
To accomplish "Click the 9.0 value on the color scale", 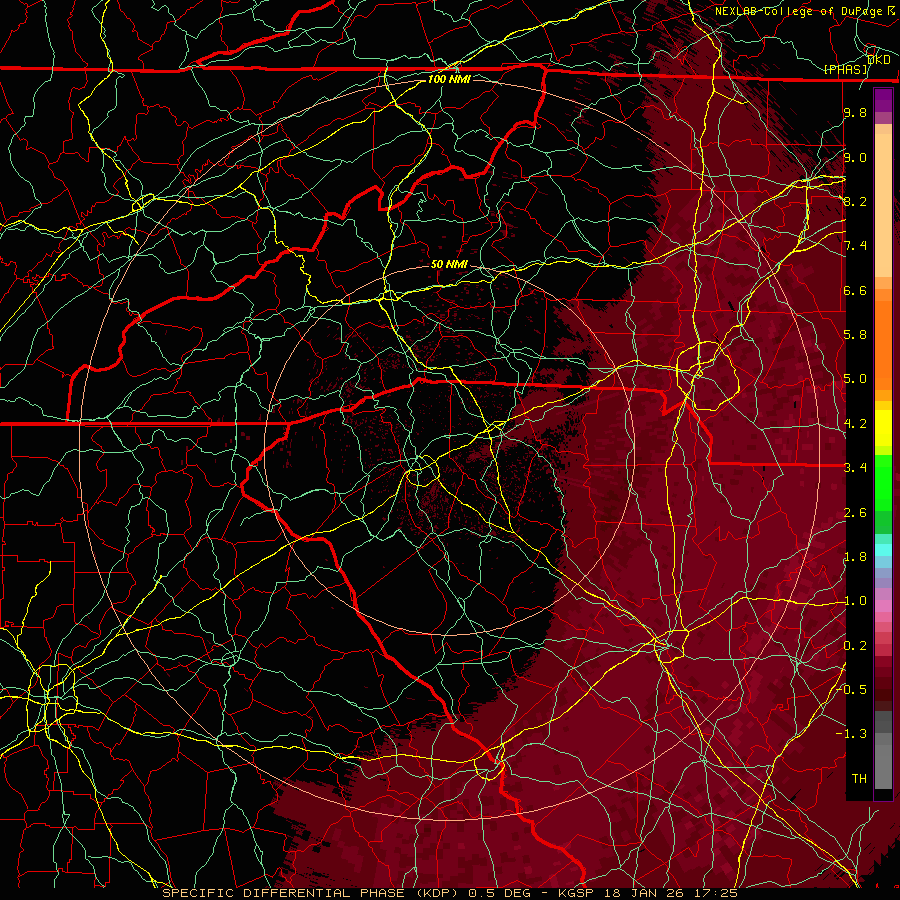I will pos(855,157).
